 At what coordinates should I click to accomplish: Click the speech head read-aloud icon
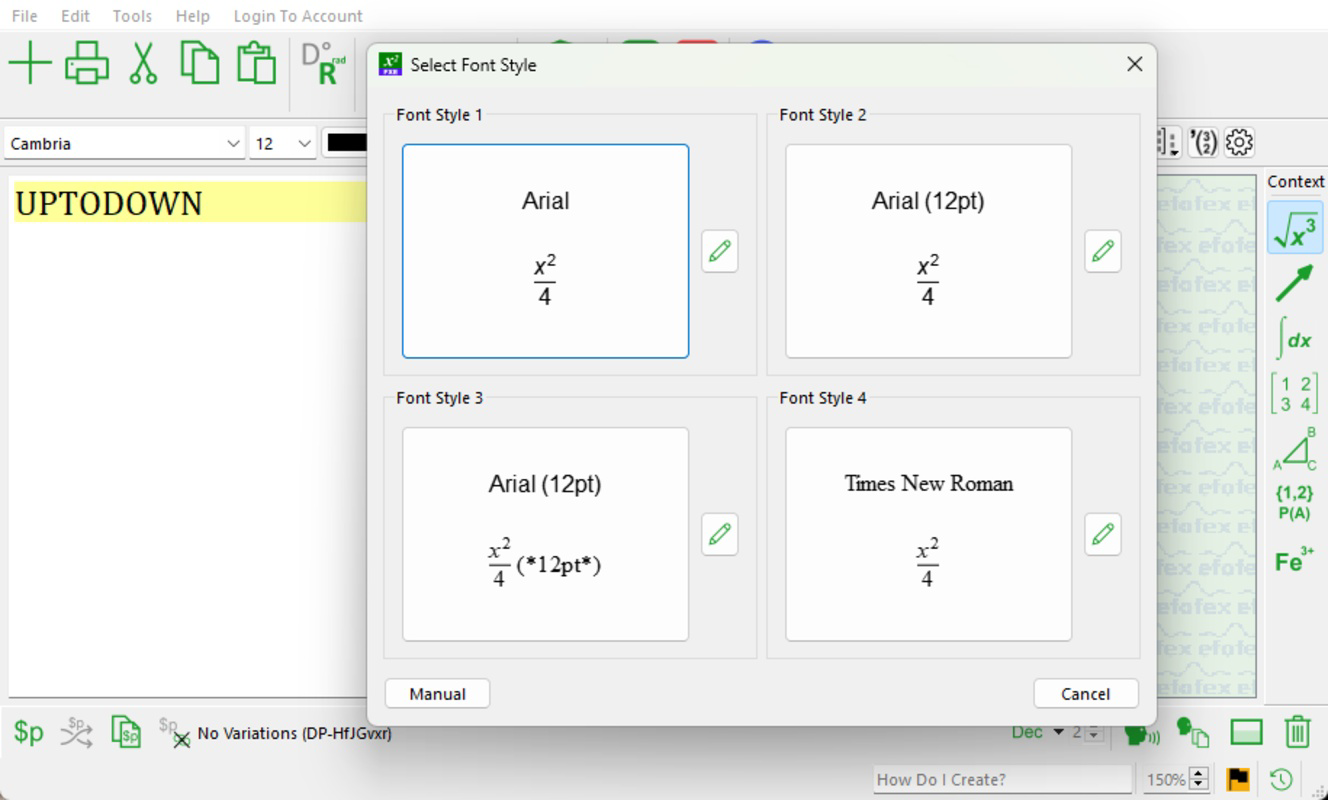click(1141, 734)
